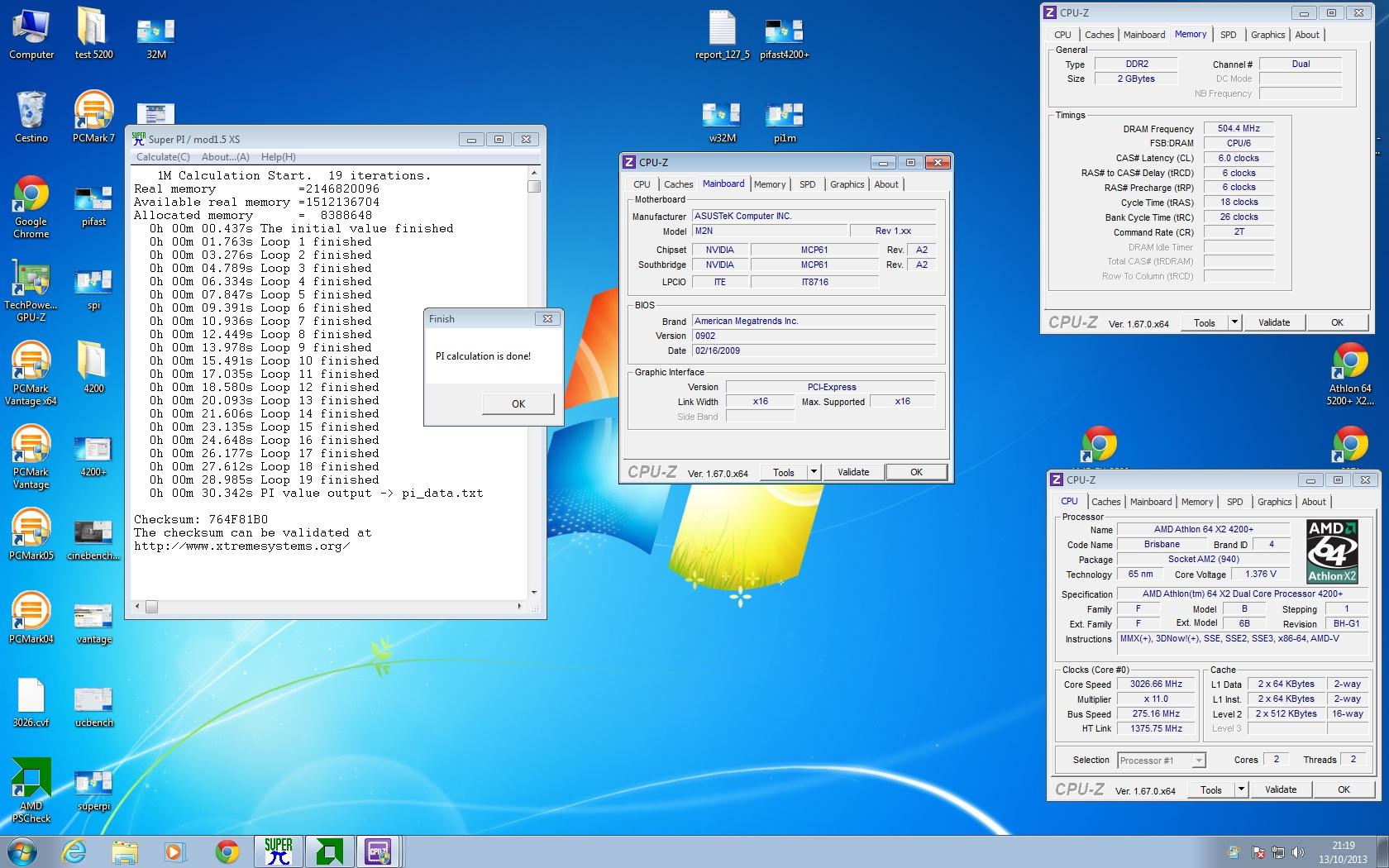Viewport: 1389px width, 868px height.
Task: Open Windows Media Player from the taskbar
Action: tap(174, 851)
